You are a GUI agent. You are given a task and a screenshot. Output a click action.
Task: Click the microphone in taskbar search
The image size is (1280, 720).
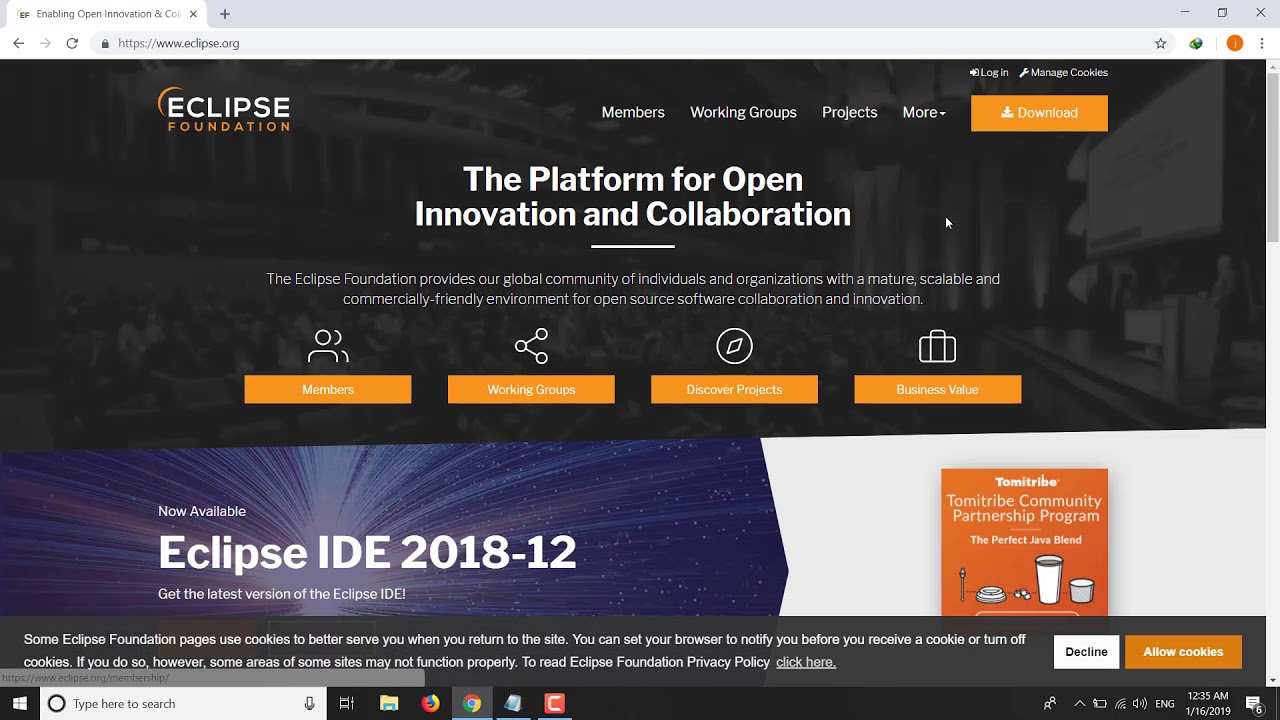310,703
